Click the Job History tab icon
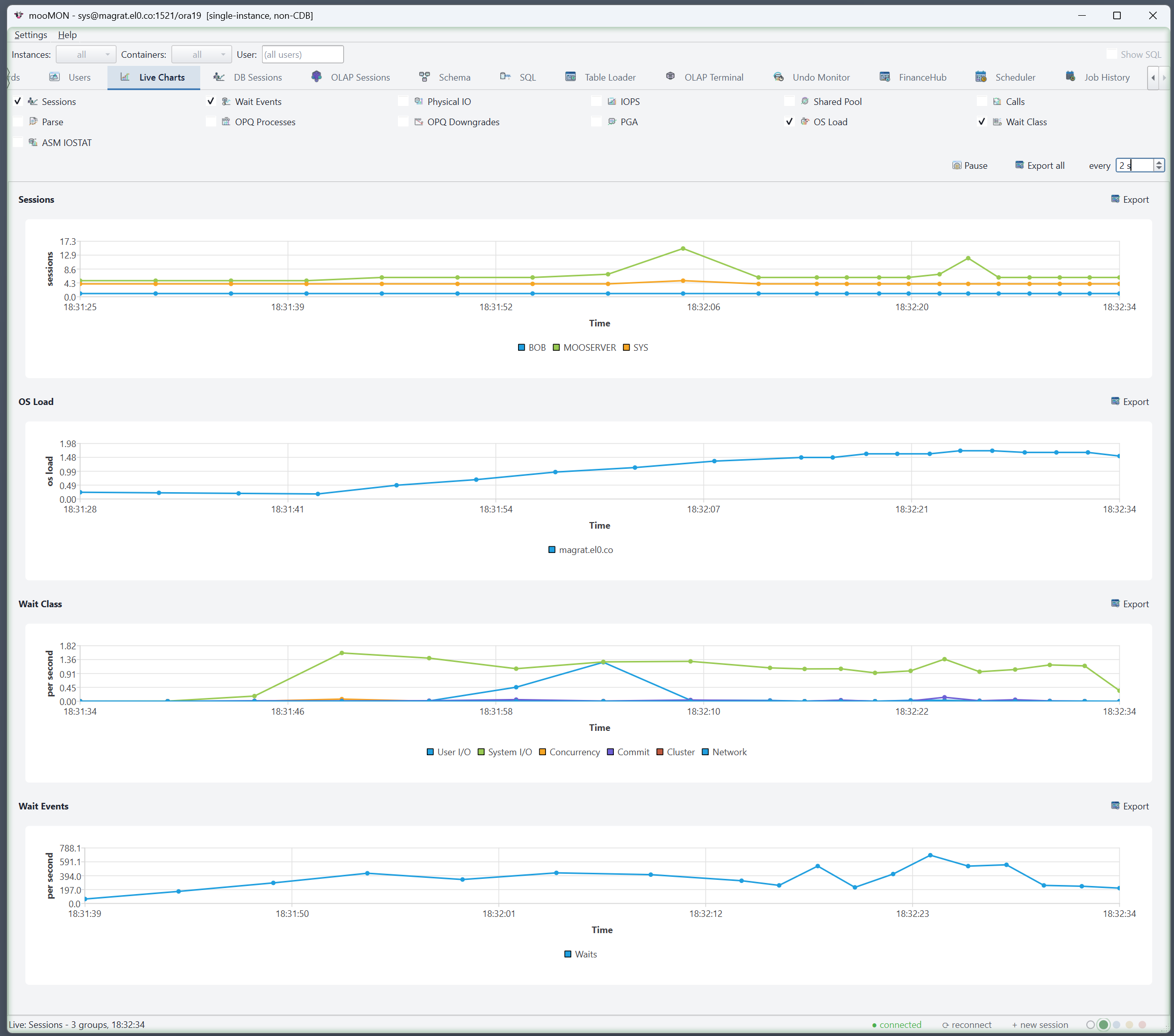Screen dimensions: 1174x1036 1070,77
